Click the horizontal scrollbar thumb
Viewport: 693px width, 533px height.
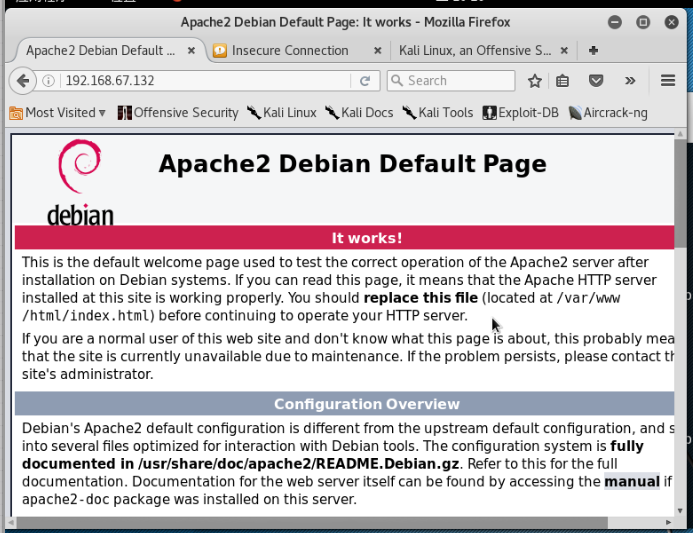(312, 522)
